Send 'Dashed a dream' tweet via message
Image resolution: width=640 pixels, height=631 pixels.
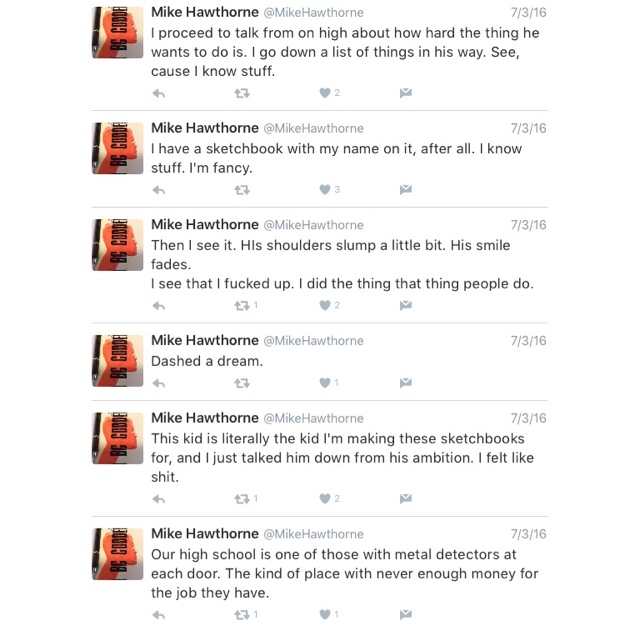coord(406,382)
